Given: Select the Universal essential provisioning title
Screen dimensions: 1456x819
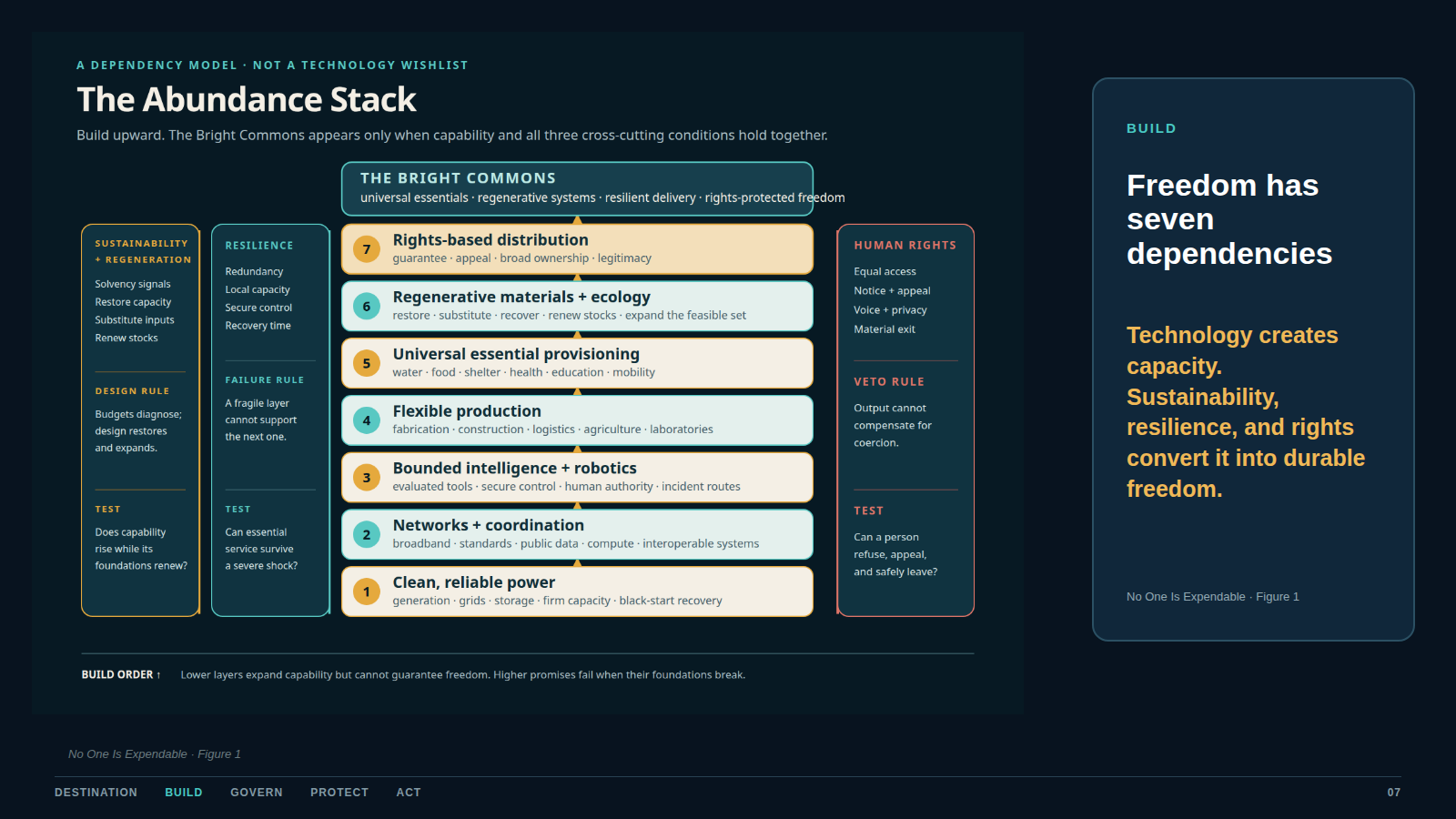Looking at the screenshot, I should (516, 354).
